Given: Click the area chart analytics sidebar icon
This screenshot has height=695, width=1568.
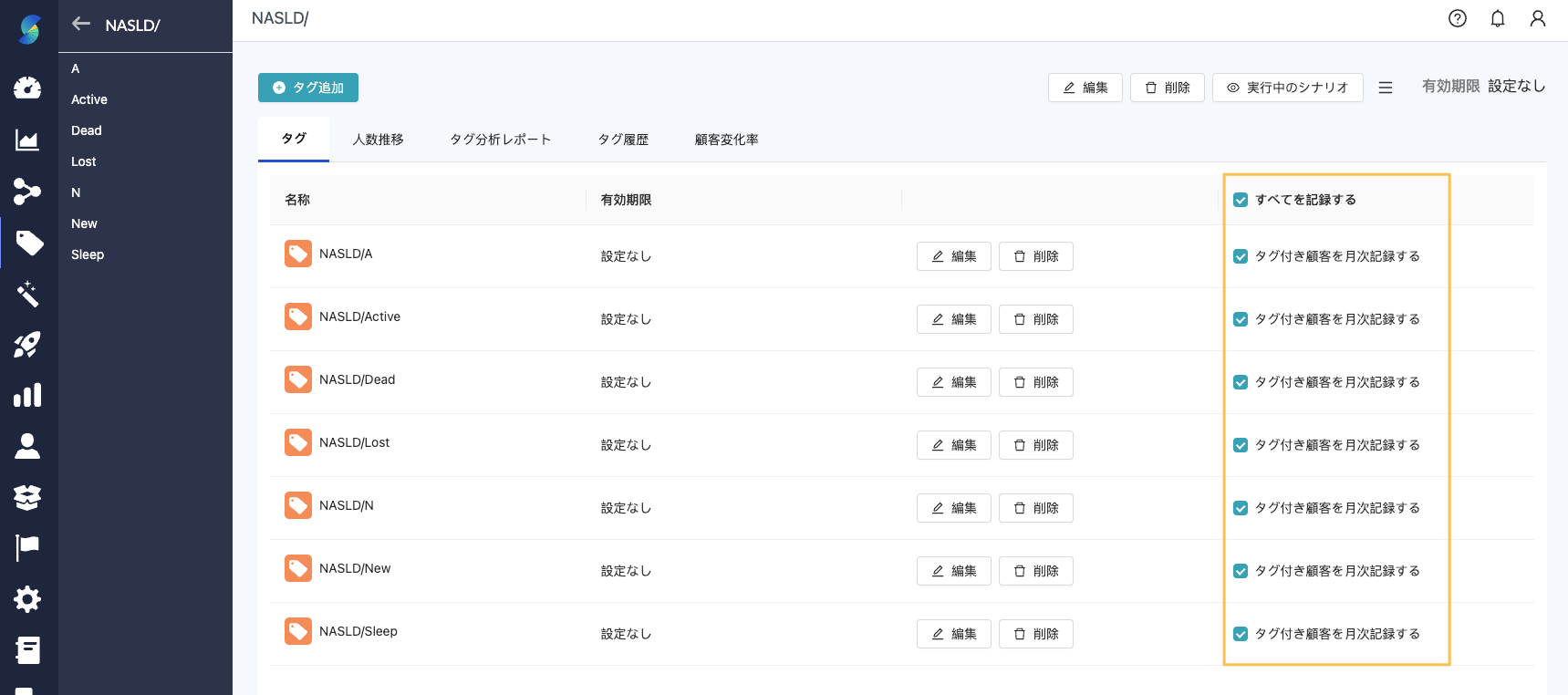Looking at the screenshot, I should pyautogui.click(x=27, y=140).
